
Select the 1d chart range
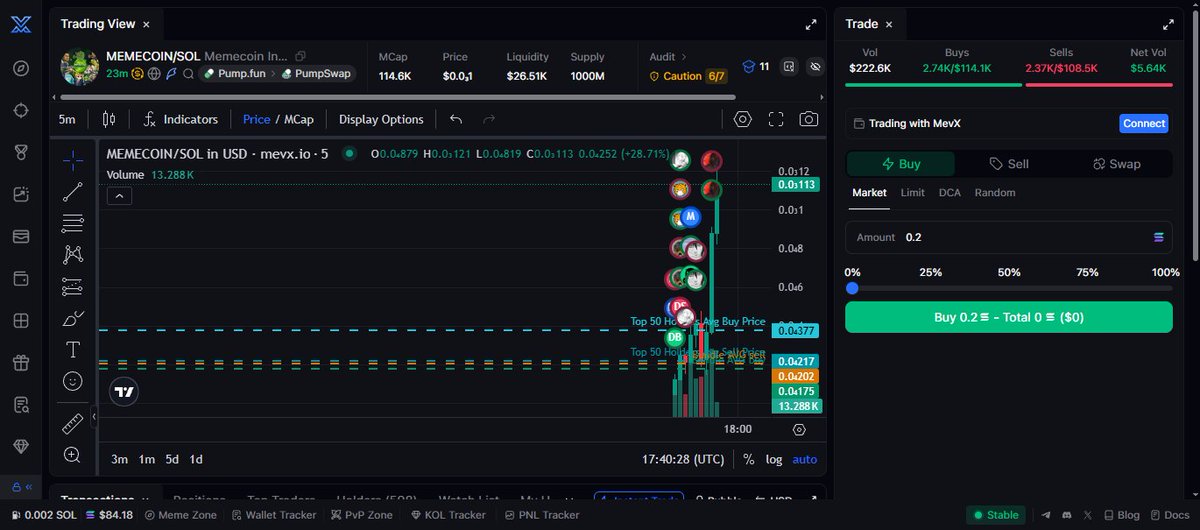click(196, 459)
